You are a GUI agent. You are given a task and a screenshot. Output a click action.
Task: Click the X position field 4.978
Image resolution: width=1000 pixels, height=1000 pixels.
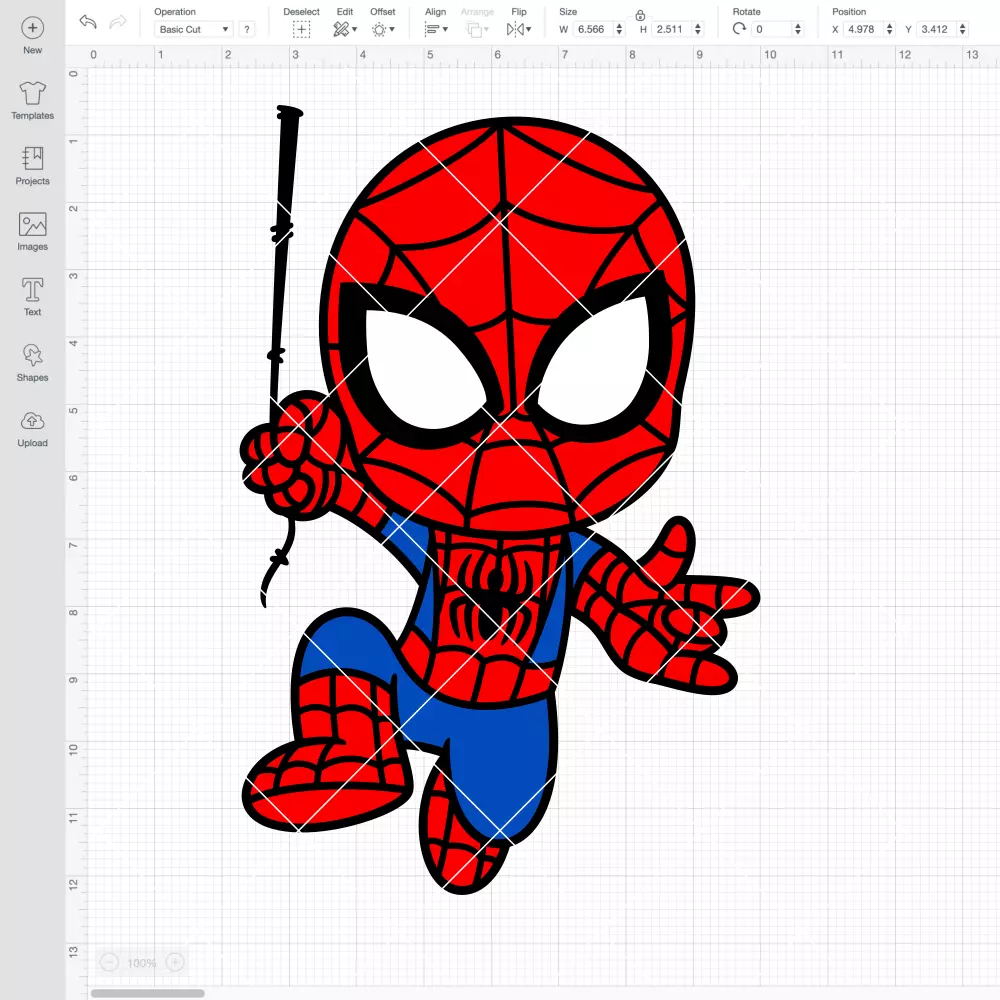[x=863, y=29]
